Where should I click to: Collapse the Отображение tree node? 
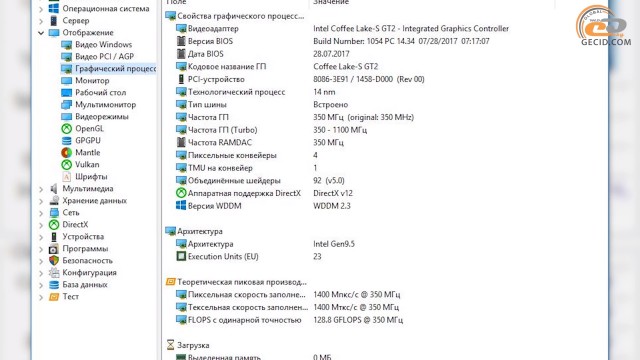click(x=41, y=33)
